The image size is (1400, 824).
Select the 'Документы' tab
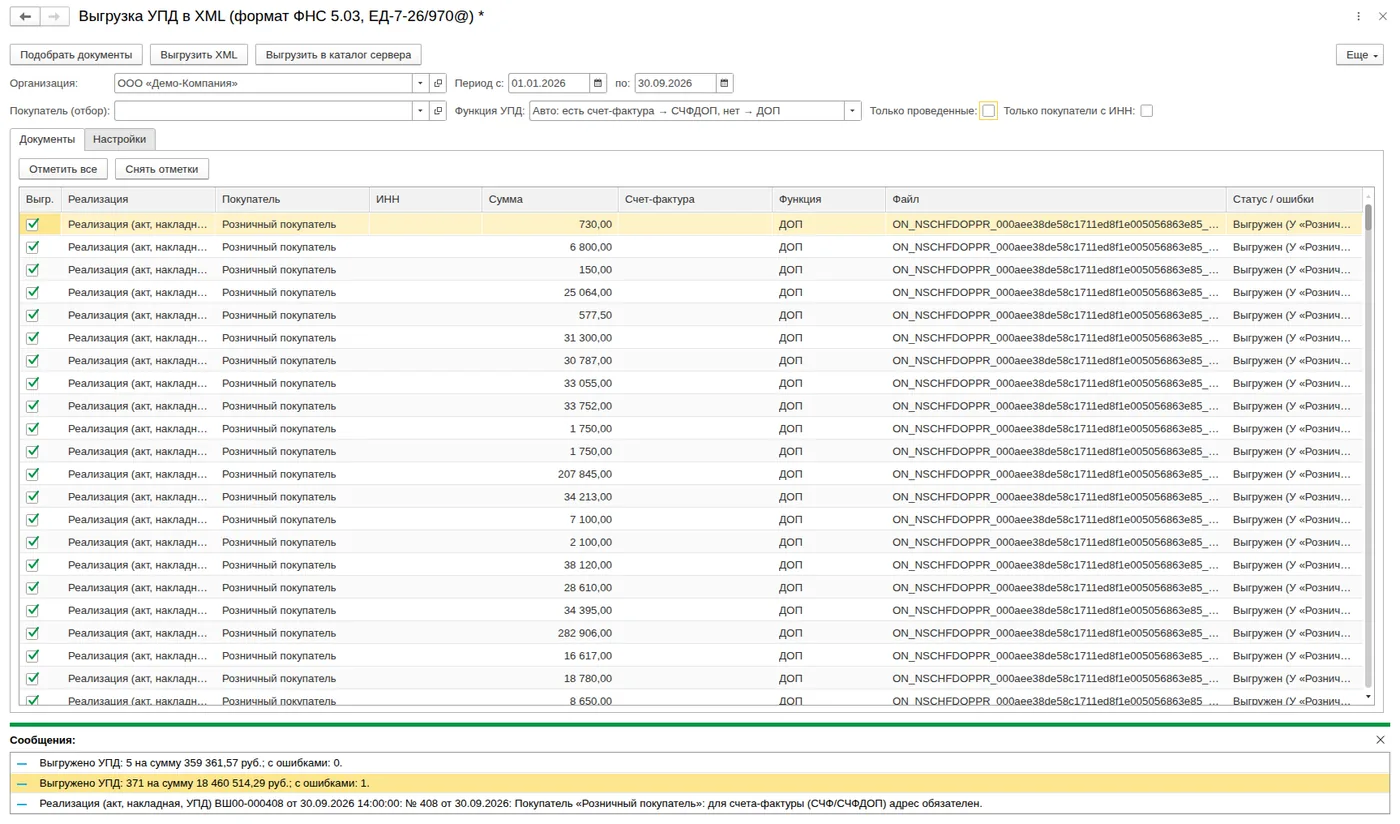click(47, 139)
